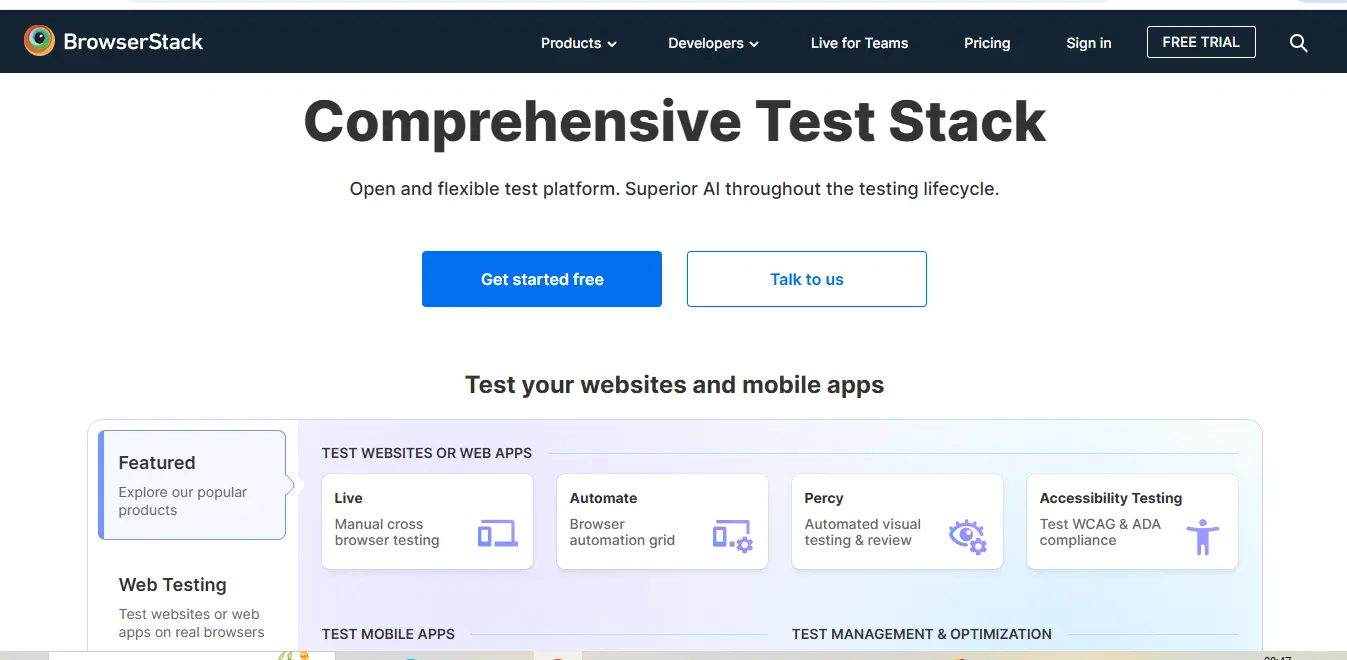Expand the Developers dropdown menu
1347x660 pixels.
pos(714,43)
